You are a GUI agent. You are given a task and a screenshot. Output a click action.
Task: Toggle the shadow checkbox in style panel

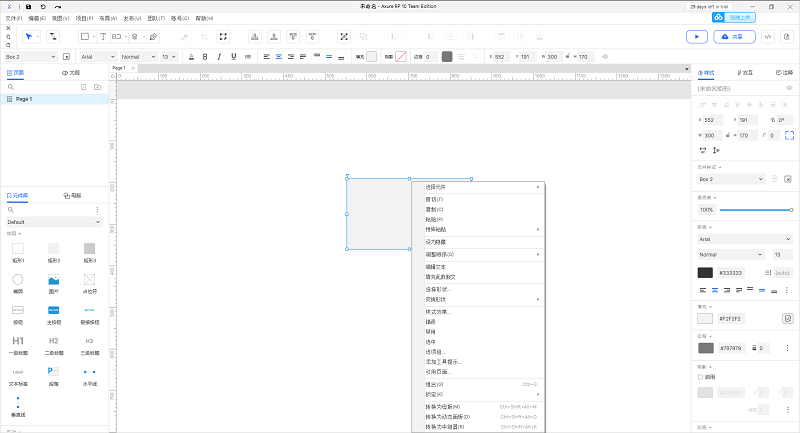[699, 377]
